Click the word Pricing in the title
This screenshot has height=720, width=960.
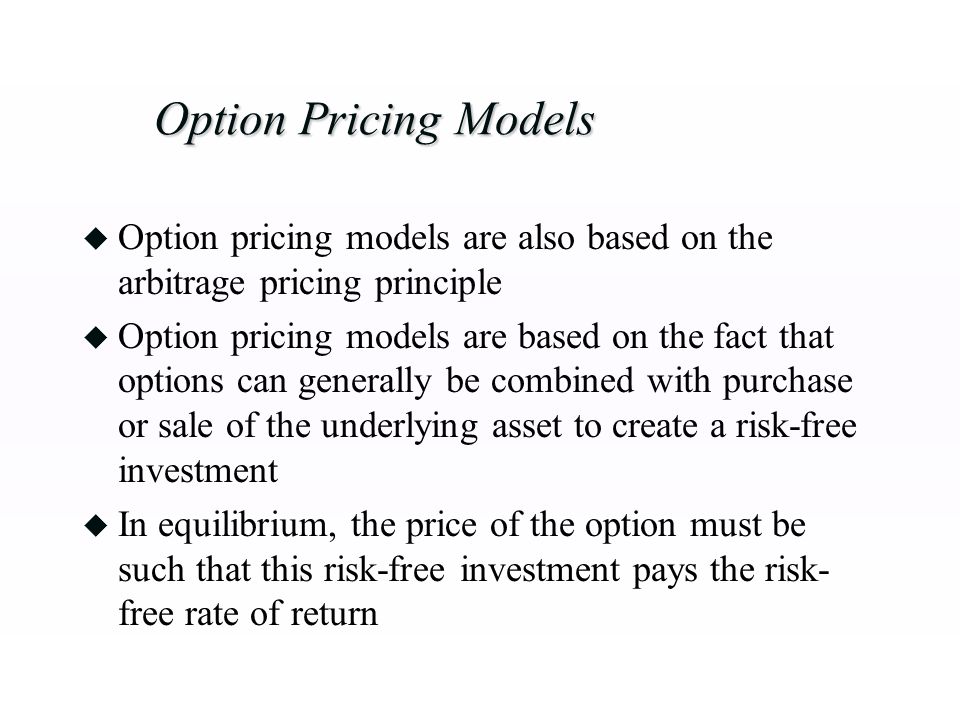370,121
